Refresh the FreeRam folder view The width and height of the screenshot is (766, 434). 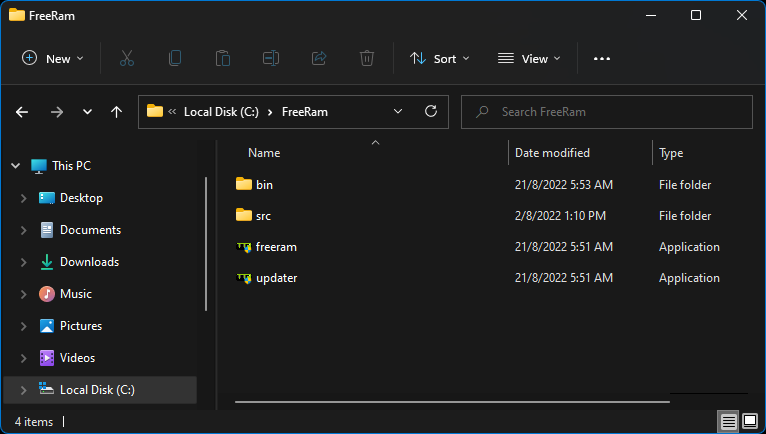pos(430,111)
